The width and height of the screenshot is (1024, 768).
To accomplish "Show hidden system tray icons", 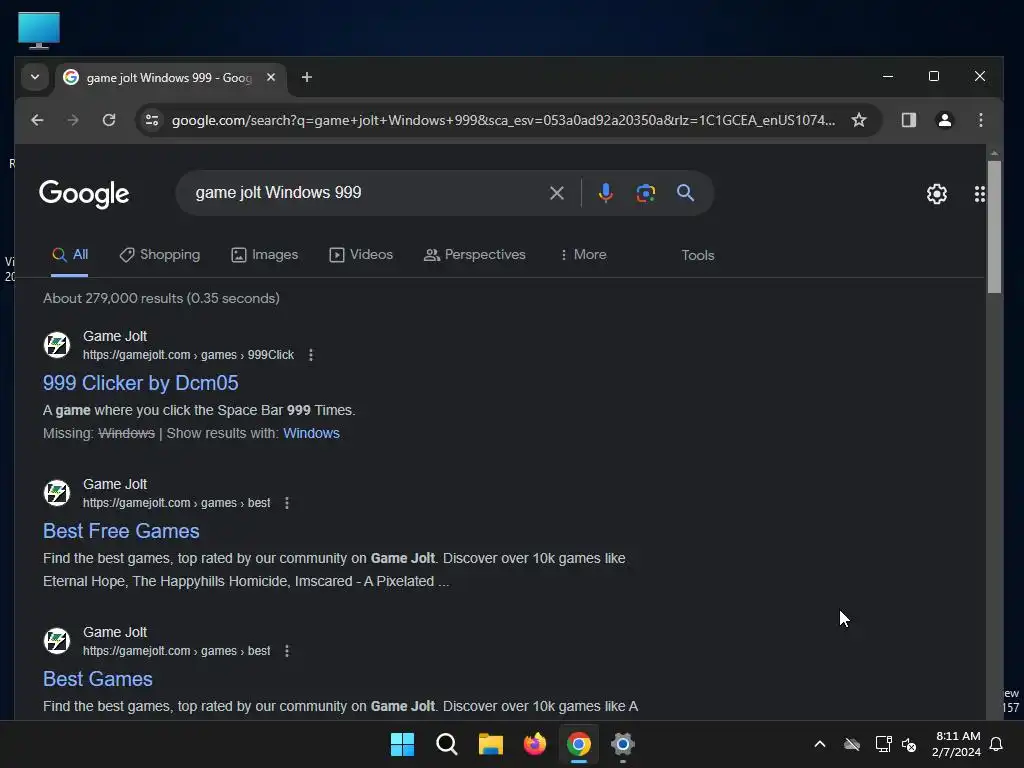I will point(820,744).
